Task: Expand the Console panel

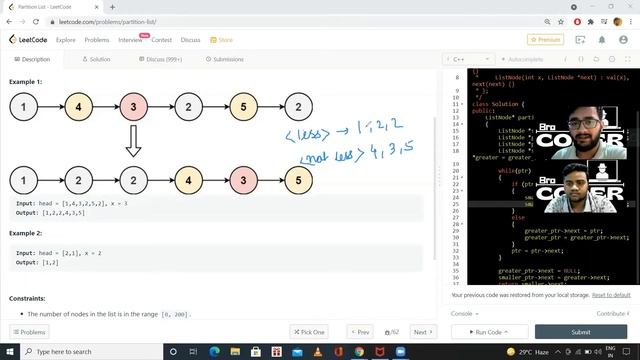Action: click(464, 313)
